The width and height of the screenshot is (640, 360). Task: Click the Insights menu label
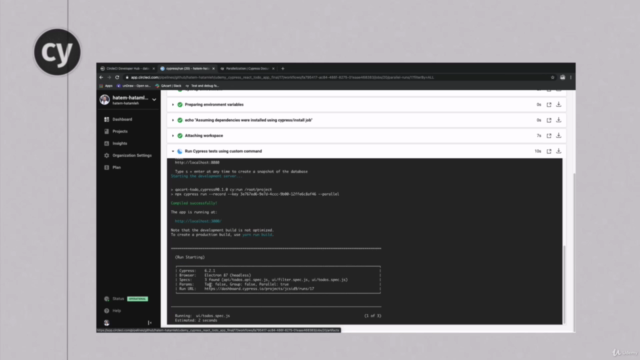120,143
